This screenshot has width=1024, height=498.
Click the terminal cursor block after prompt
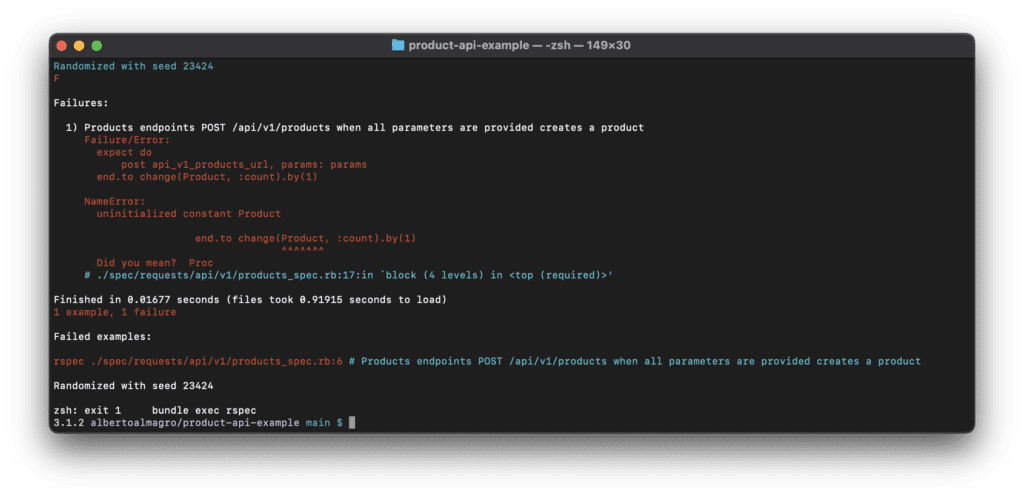[x=352, y=423]
